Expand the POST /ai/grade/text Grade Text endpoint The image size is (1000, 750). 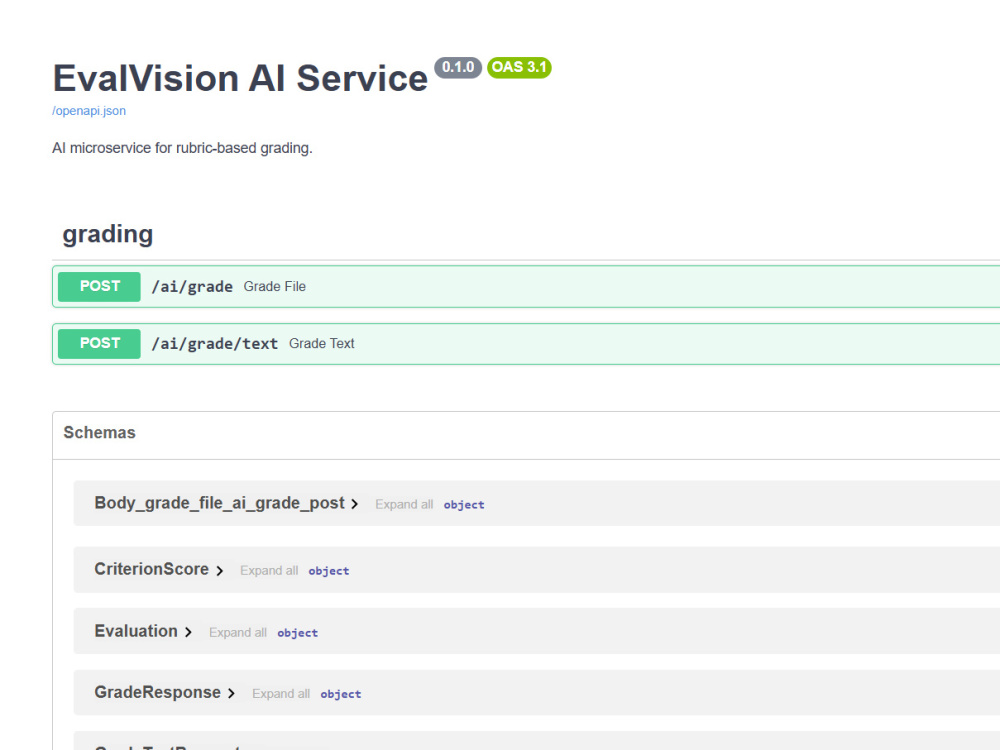tap(526, 344)
